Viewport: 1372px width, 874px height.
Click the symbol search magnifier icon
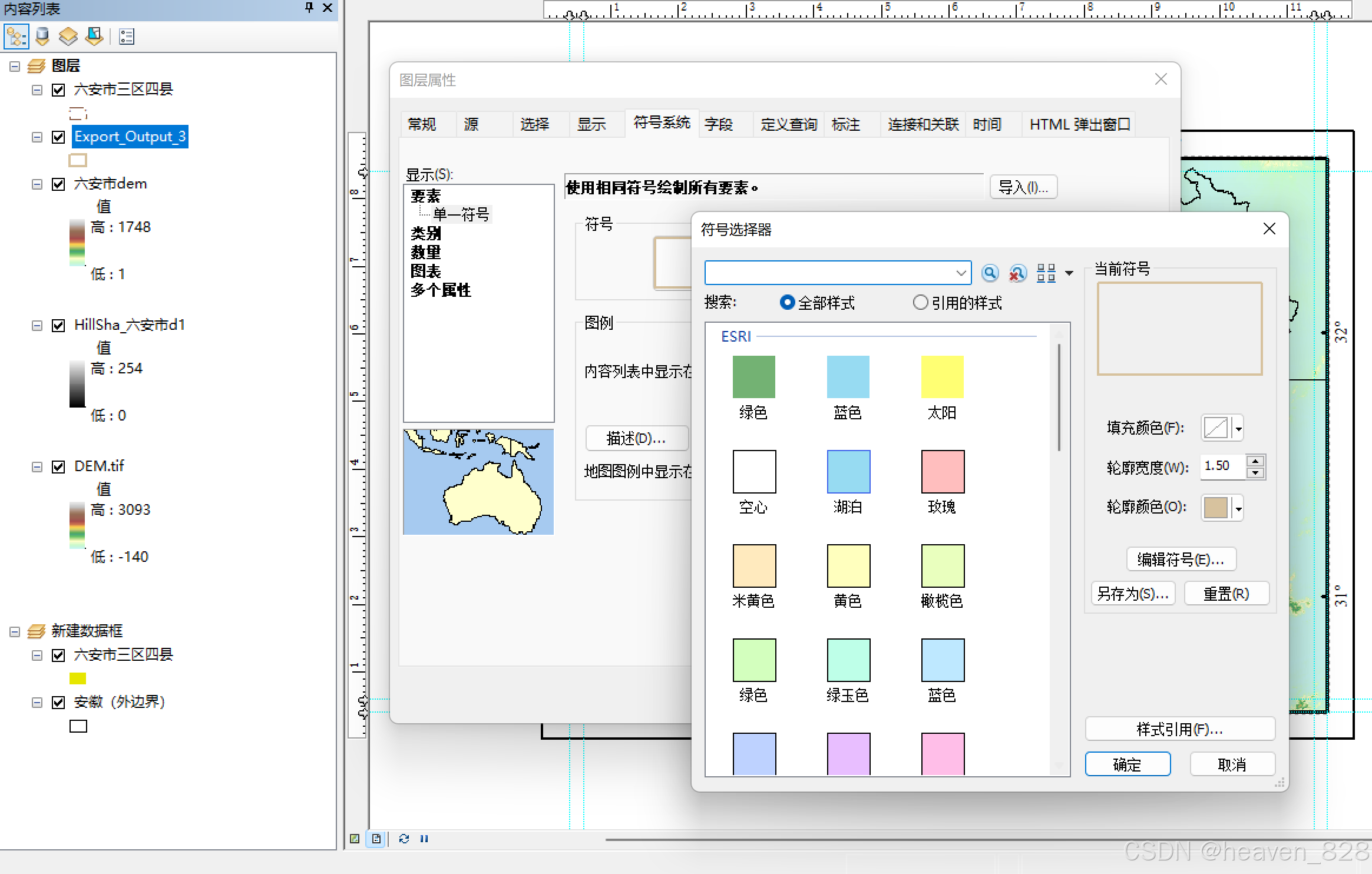click(990, 273)
